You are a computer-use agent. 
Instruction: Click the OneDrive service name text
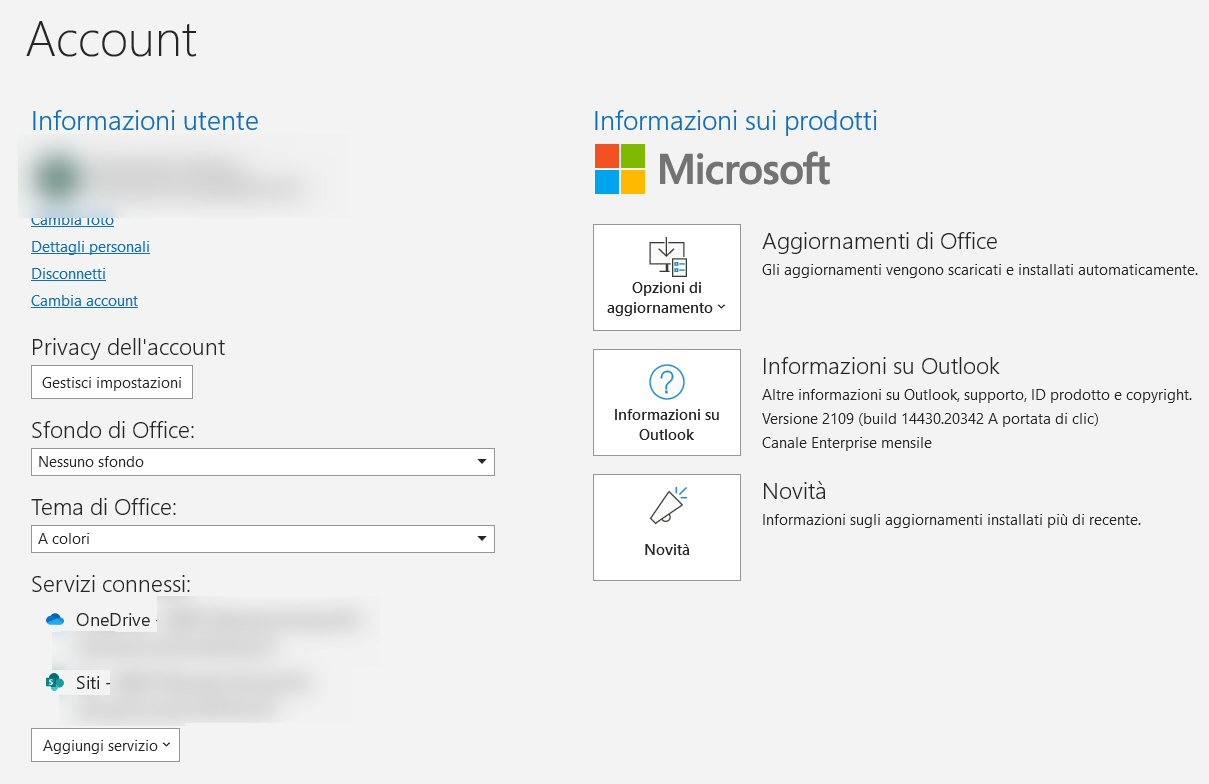point(113,620)
